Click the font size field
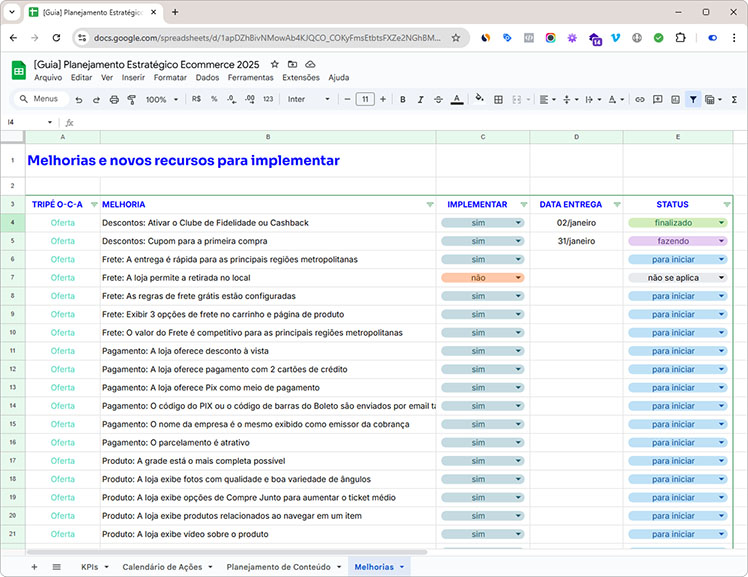Viewport: 748px width, 577px height. tap(365, 99)
